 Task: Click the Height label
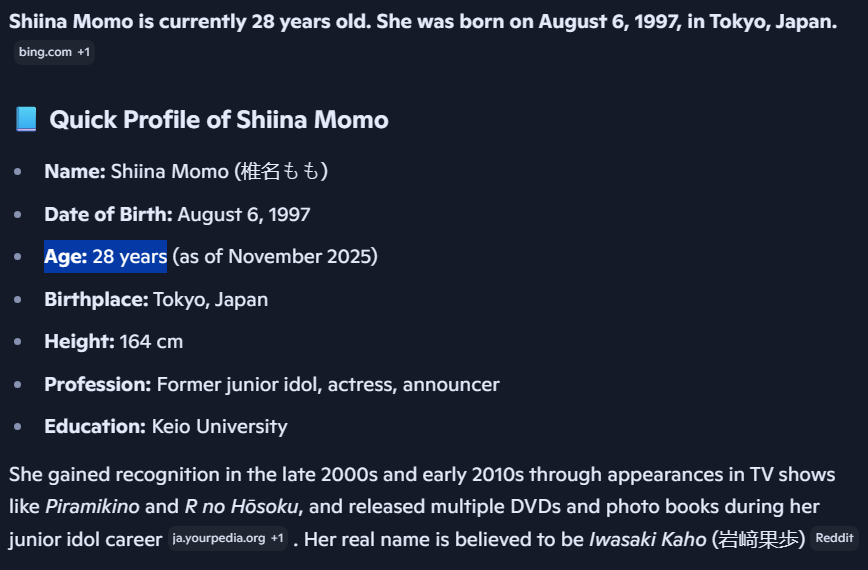tap(79, 342)
